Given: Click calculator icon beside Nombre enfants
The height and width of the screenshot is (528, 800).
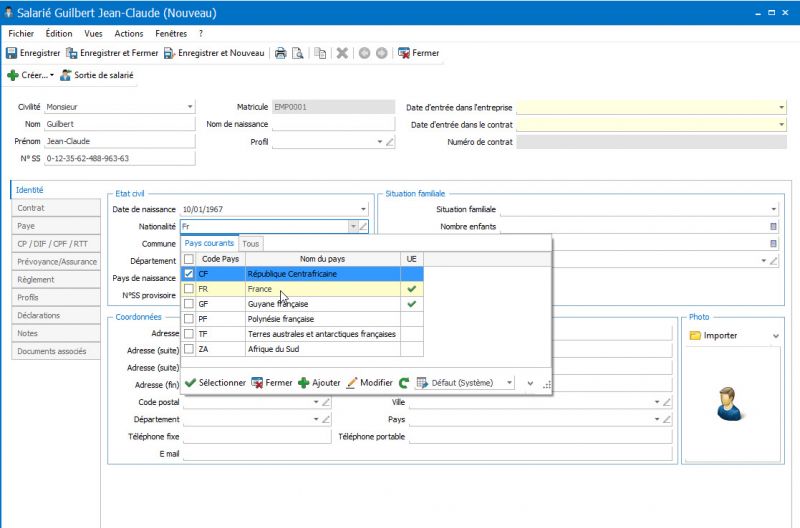Looking at the screenshot, I should coord(773,227).
